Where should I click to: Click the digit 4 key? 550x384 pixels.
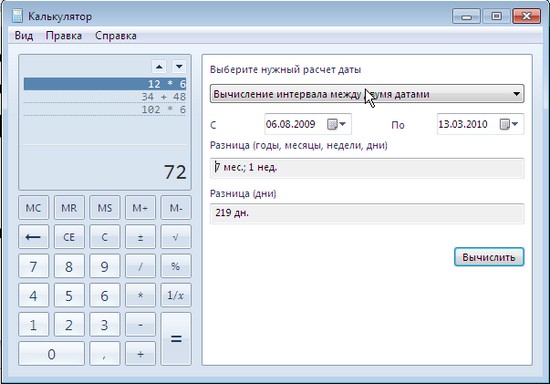[x=33, y=295]
